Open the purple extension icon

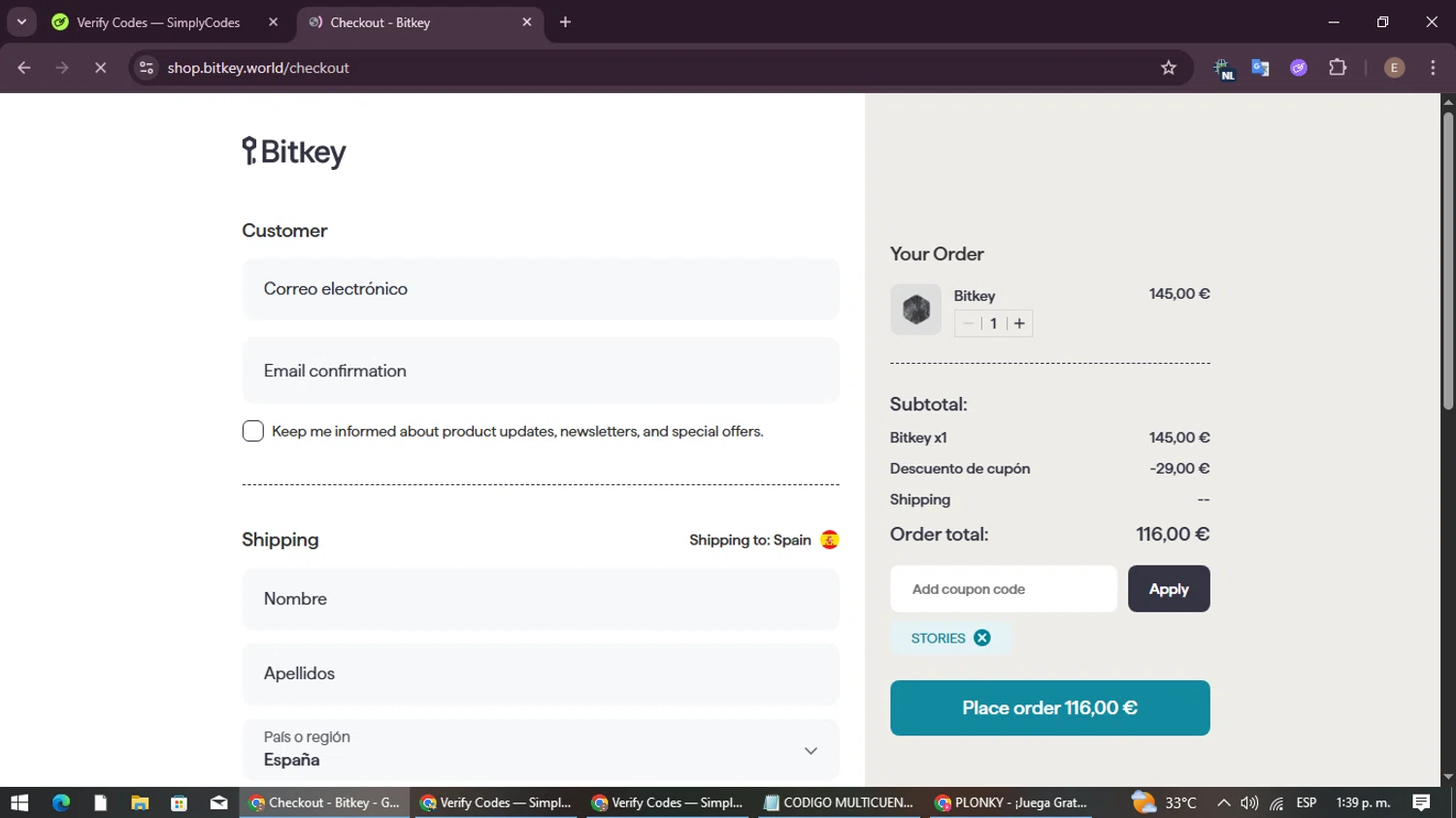pos(1299,68)
